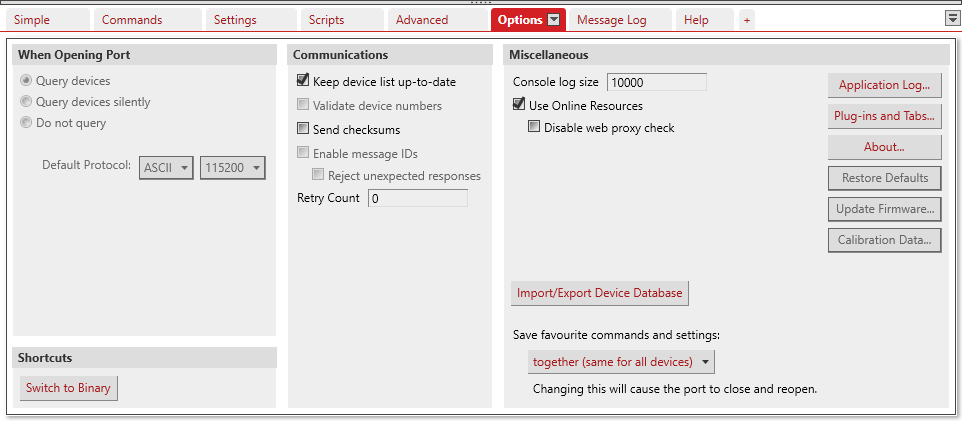This screenshot has height=421, width=962.
Task: Click the 'Miscellaneous' section header
Action: pyautogui.click(x=727, y=55)
